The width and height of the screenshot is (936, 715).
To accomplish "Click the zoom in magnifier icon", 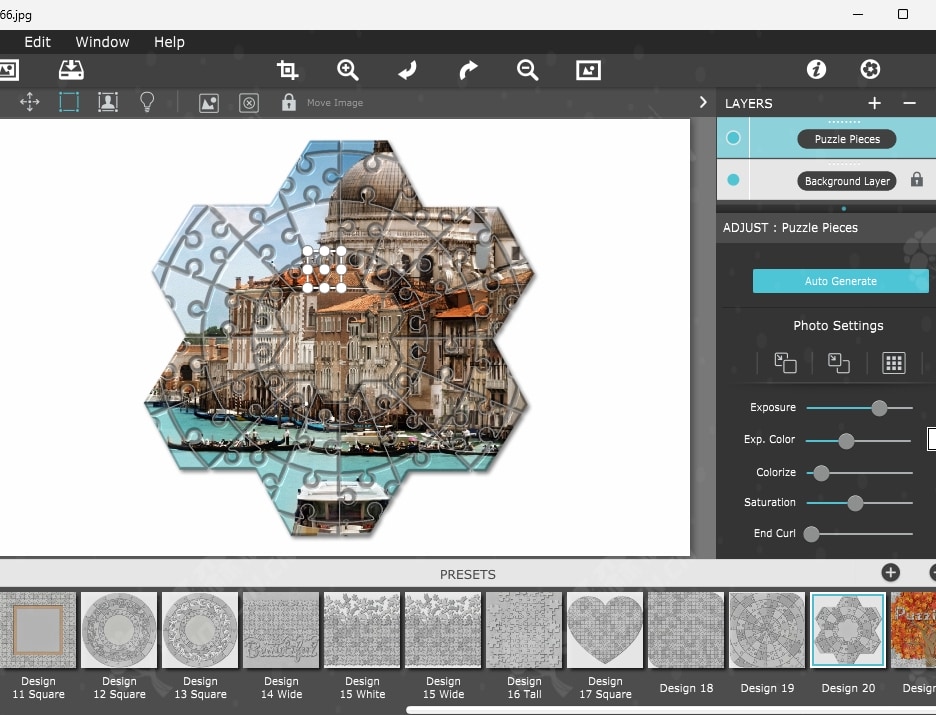I will (348, 70).
